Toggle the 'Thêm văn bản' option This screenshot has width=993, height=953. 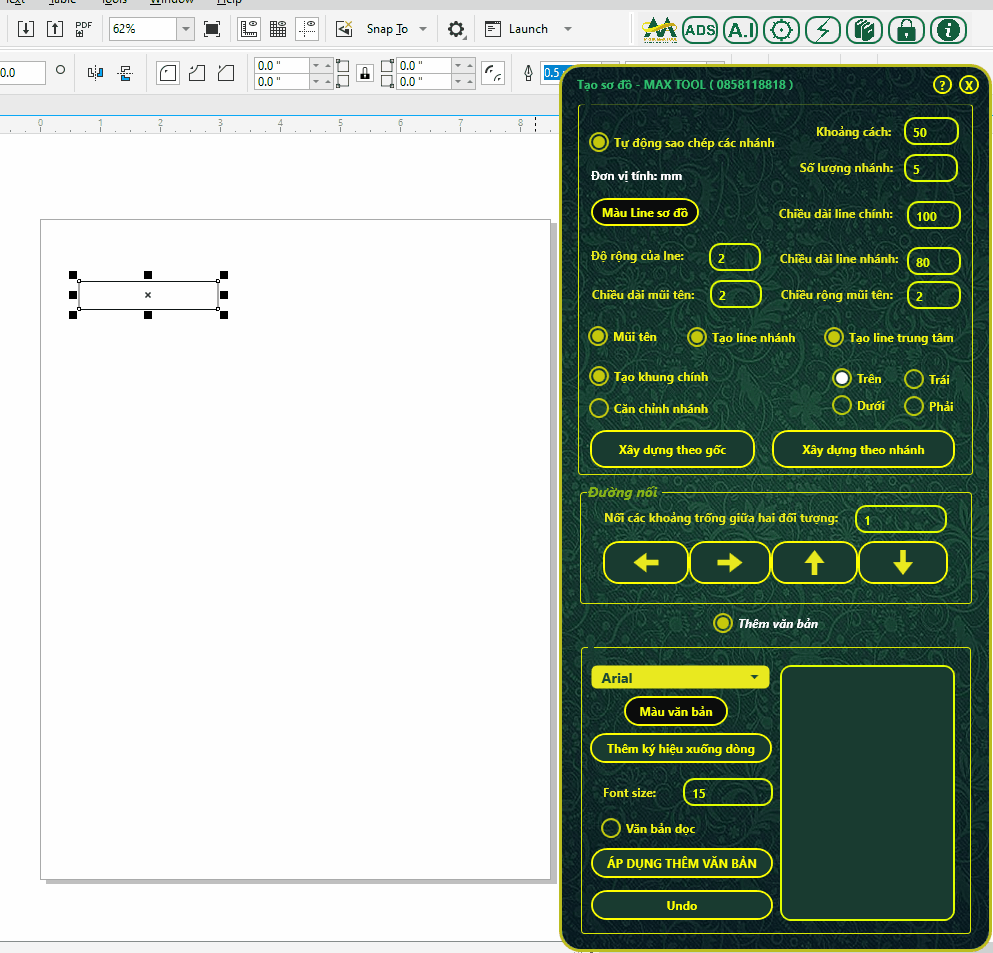point(723,623)
